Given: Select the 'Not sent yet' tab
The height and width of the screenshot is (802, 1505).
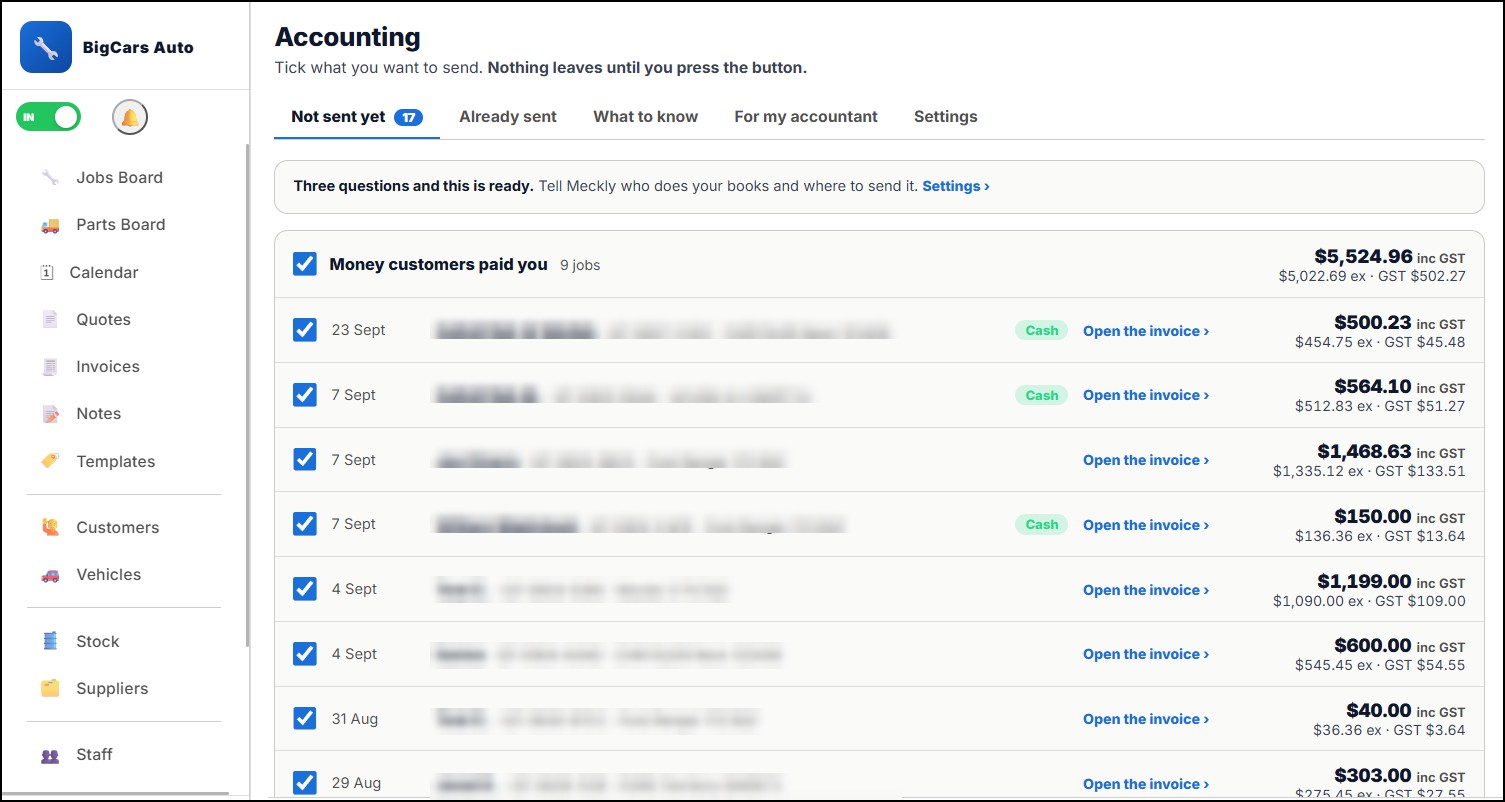Looking at the screenshot, I should click(x=357, y=117).
